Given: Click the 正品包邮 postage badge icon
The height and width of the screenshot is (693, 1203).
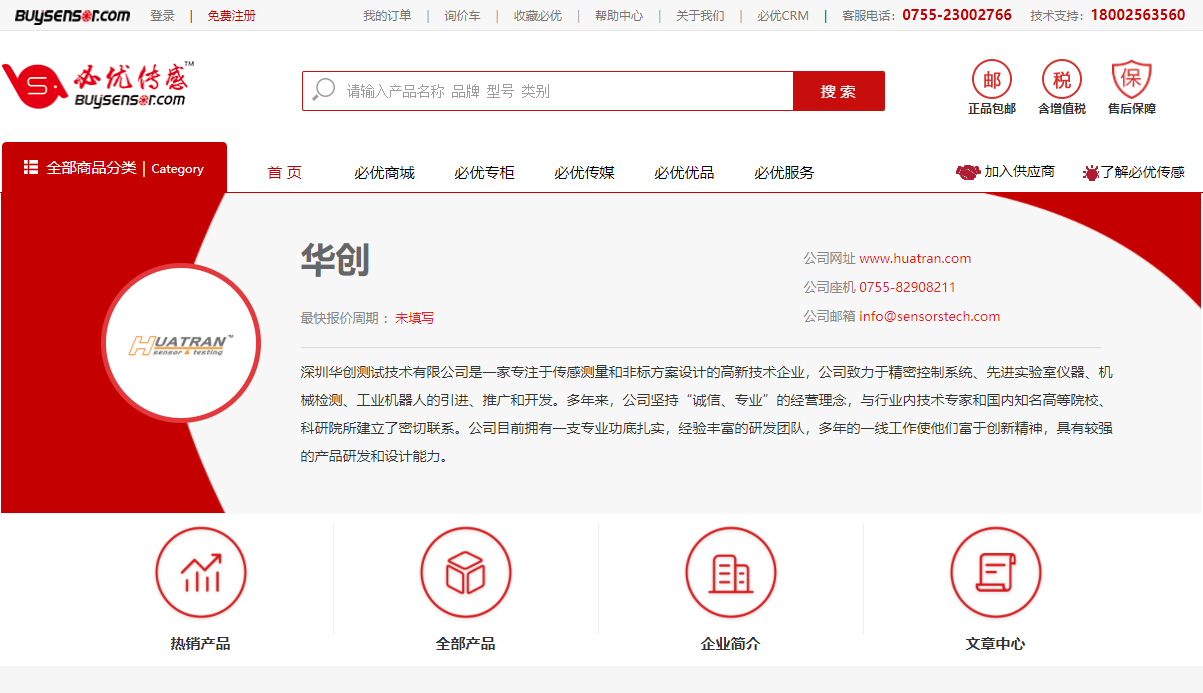Looking at the screenshot, I should tap(992, 79).
